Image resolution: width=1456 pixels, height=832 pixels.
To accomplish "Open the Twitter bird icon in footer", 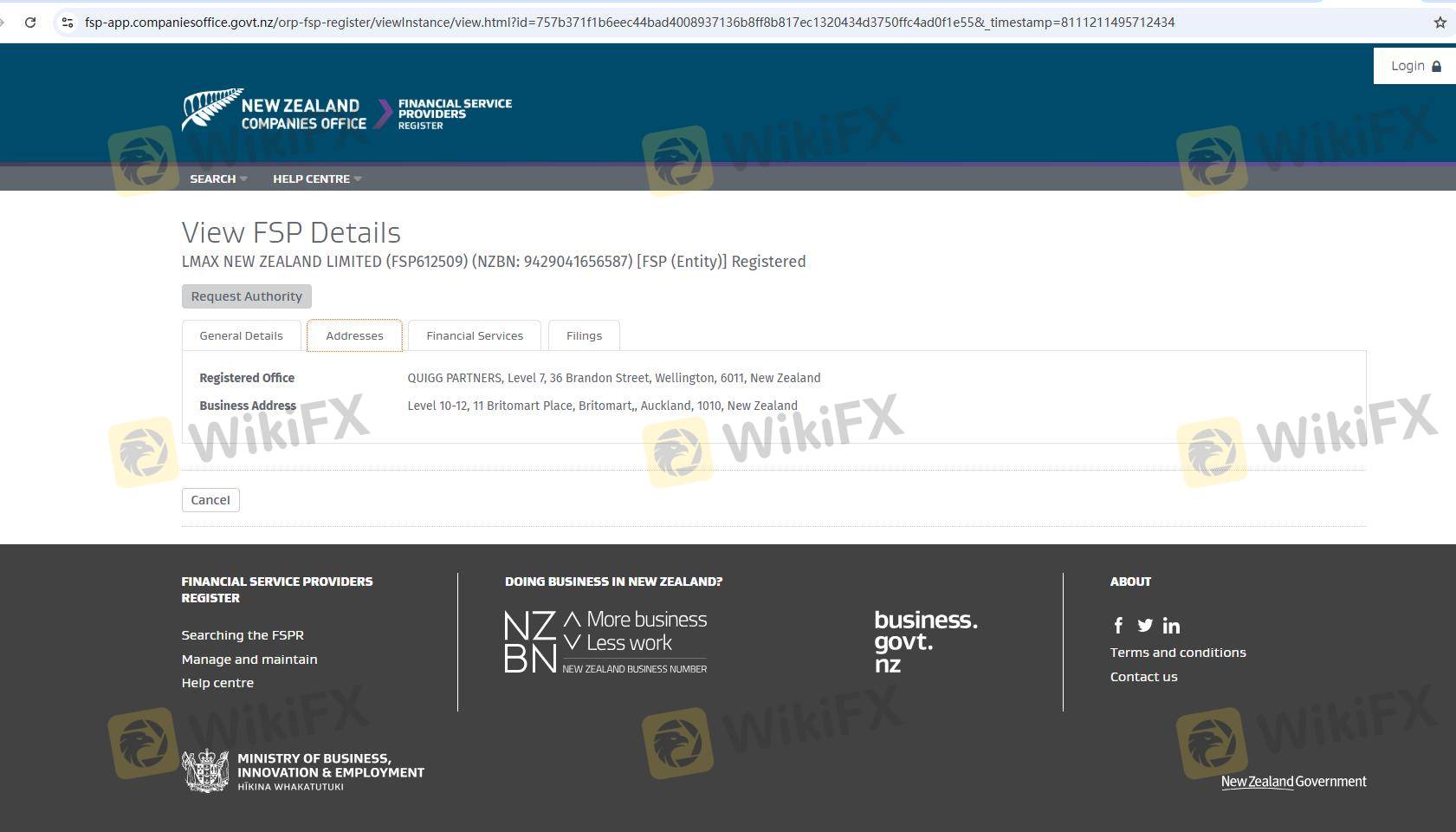I will coord(1145,626).
